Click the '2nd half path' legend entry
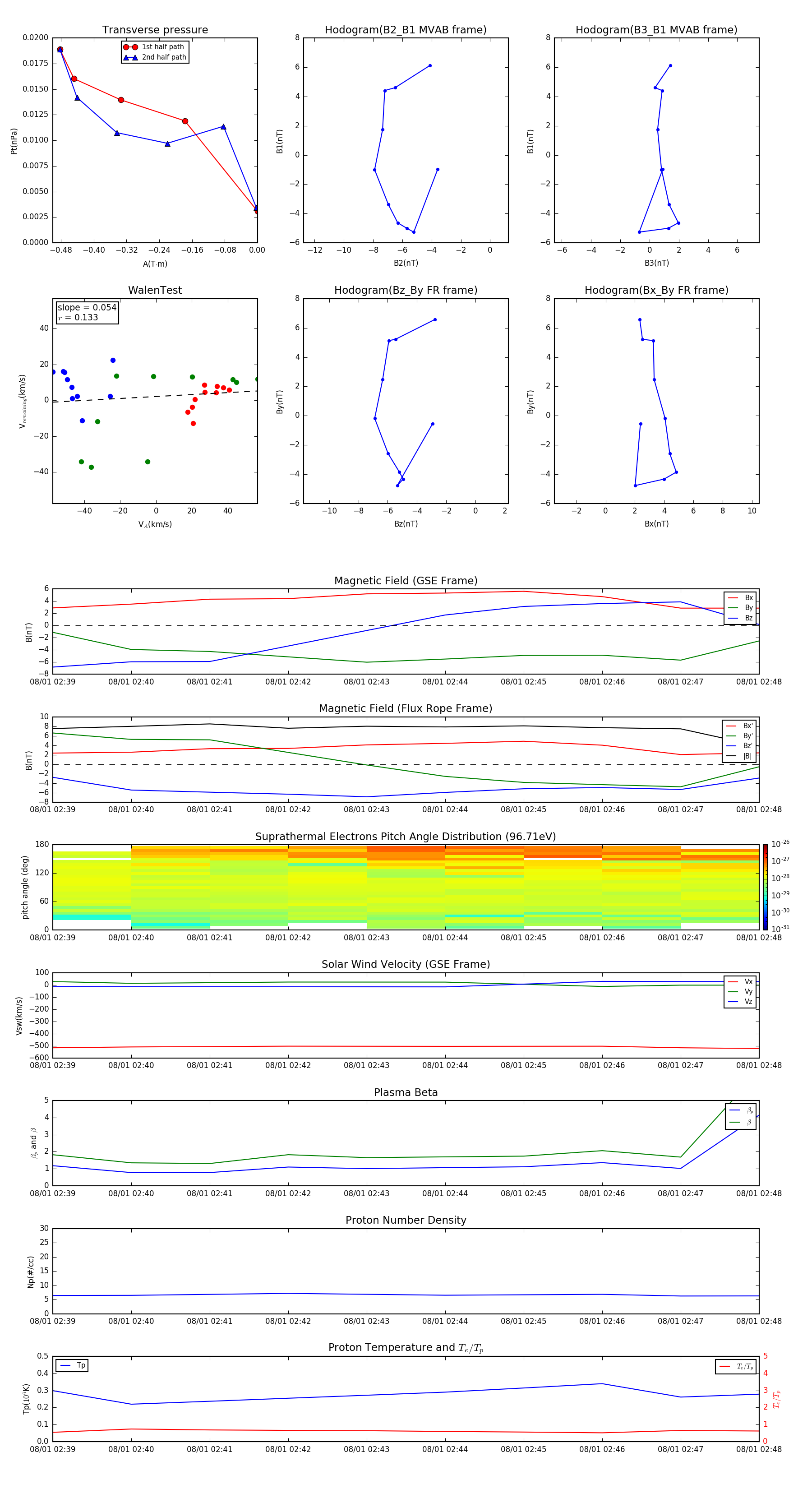Screen dimensions: 812x1489 click(x=155, y=57)
